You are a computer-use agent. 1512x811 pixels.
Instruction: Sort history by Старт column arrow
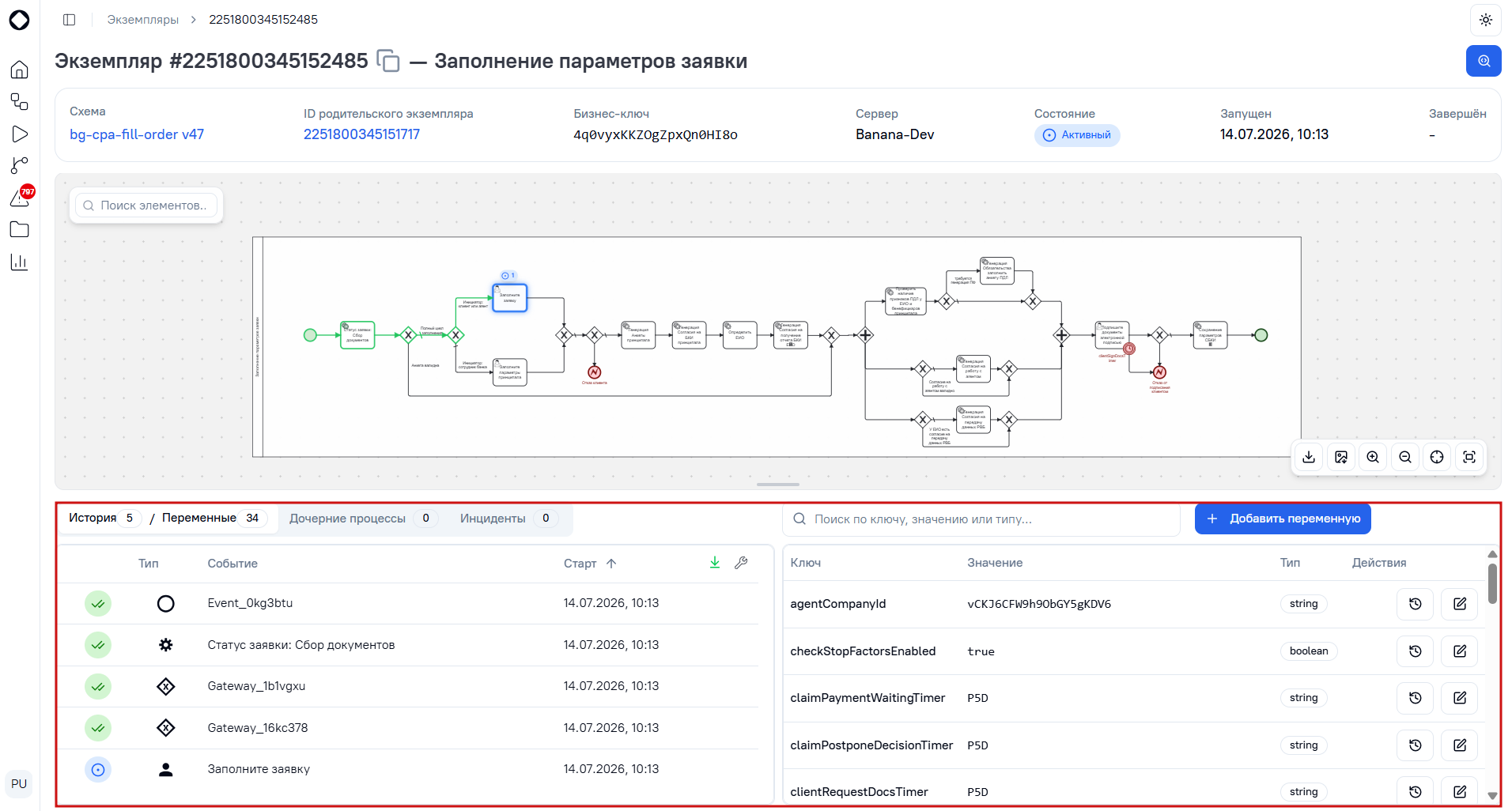[x=611, y=564]
